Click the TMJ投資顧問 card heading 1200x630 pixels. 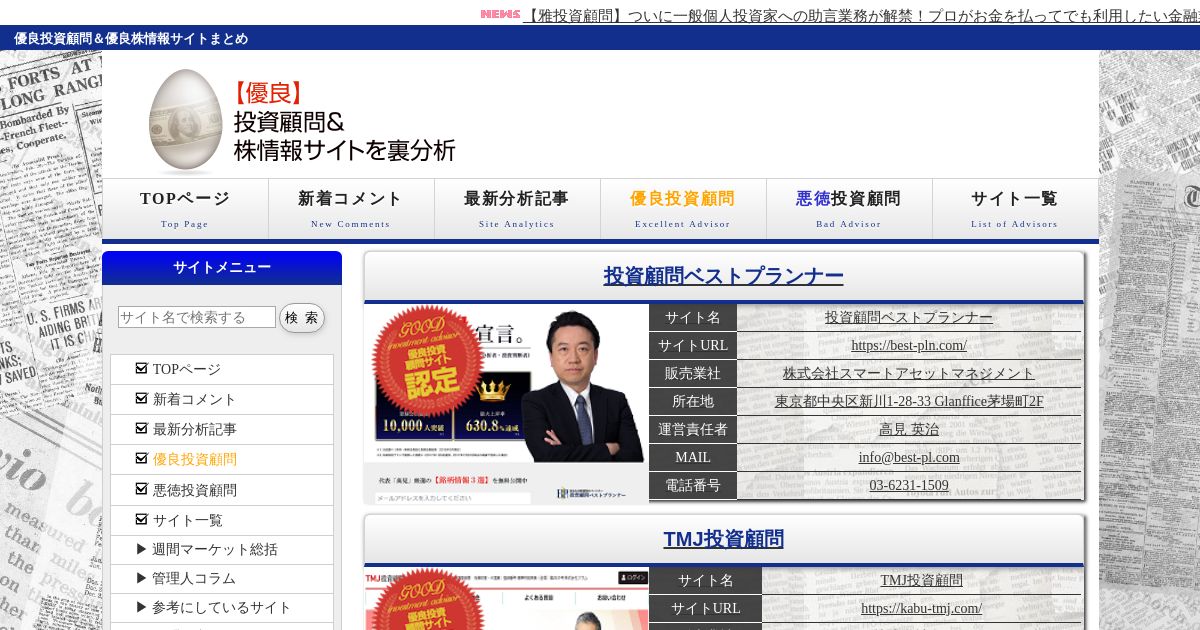(x=724, y=539)
